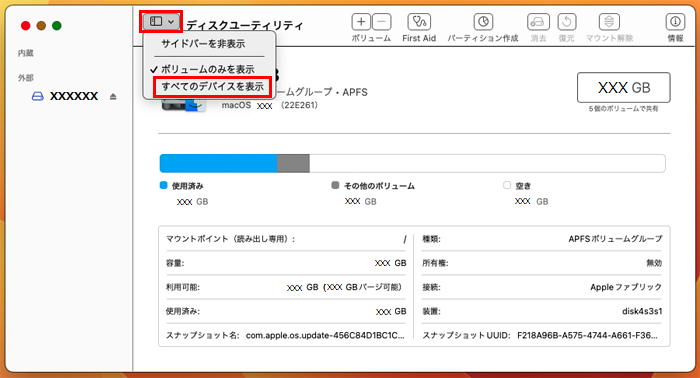
Task: Click the 復元 restore icon
Action: (x=567, y=21)
